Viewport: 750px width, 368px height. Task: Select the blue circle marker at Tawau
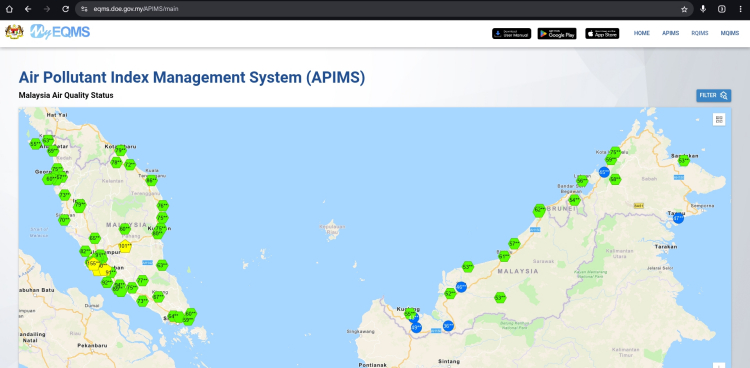pyautogui.click(x=678, y=218)
